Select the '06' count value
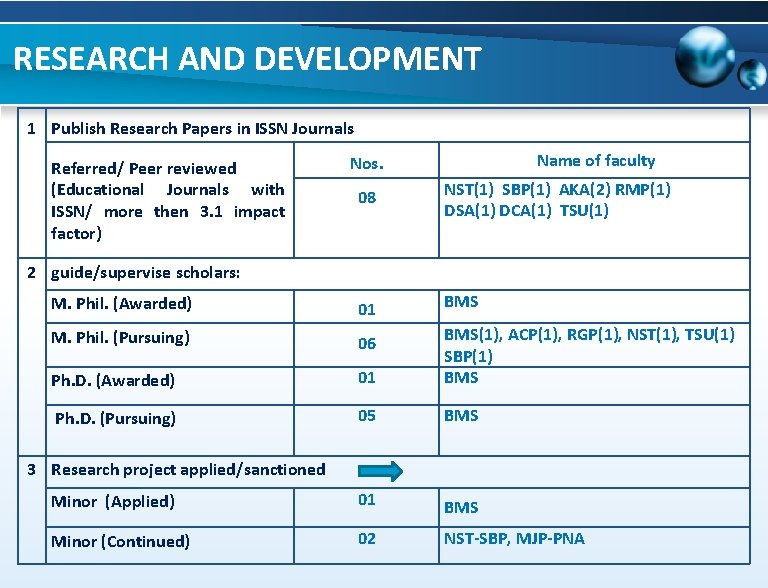The height and width of the screenshot is (588, 768). pos(367,343)
